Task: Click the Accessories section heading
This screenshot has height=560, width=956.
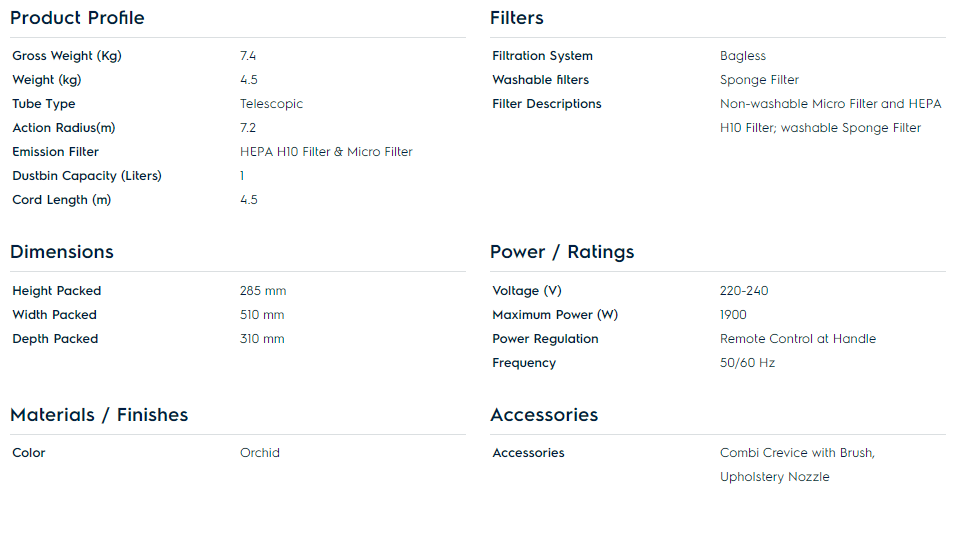Action: pyautogui.click(x=544, y=415)
